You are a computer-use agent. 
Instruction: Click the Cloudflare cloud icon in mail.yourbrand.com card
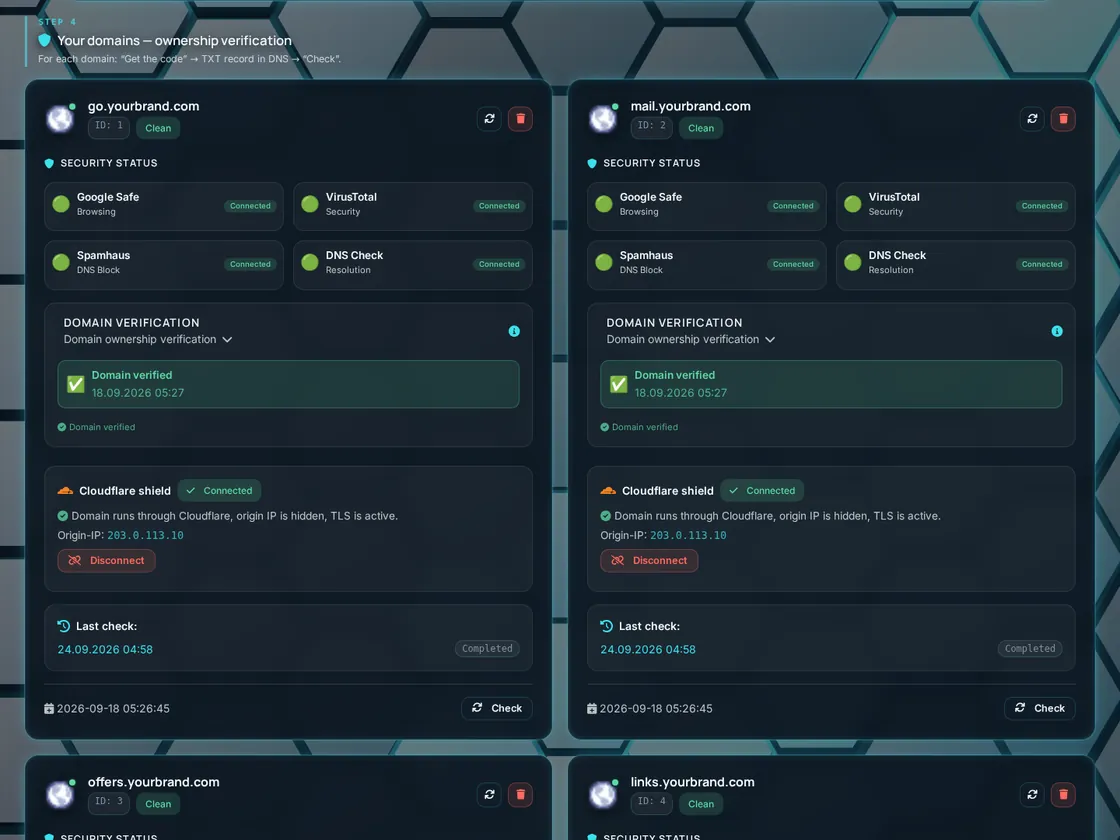pos(608,491)
